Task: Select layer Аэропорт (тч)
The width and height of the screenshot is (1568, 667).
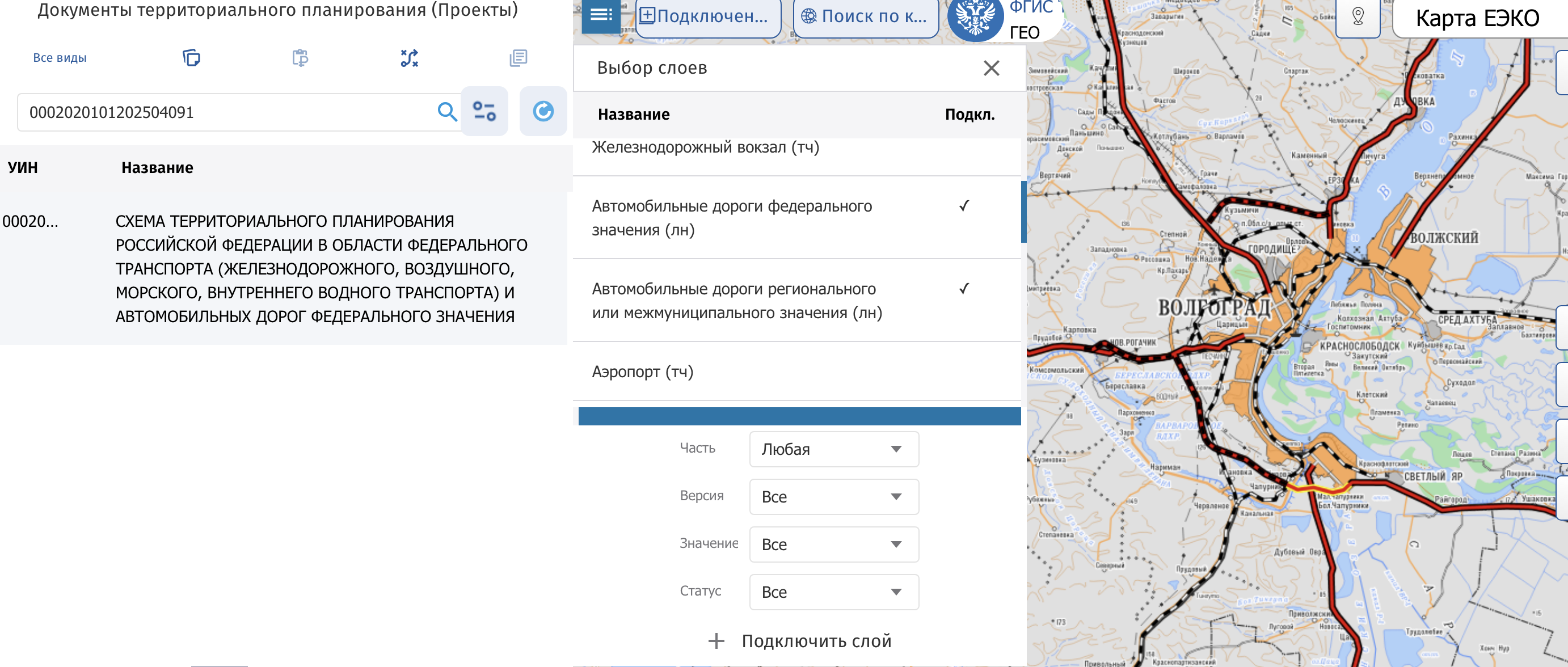Action: [642, 372]
